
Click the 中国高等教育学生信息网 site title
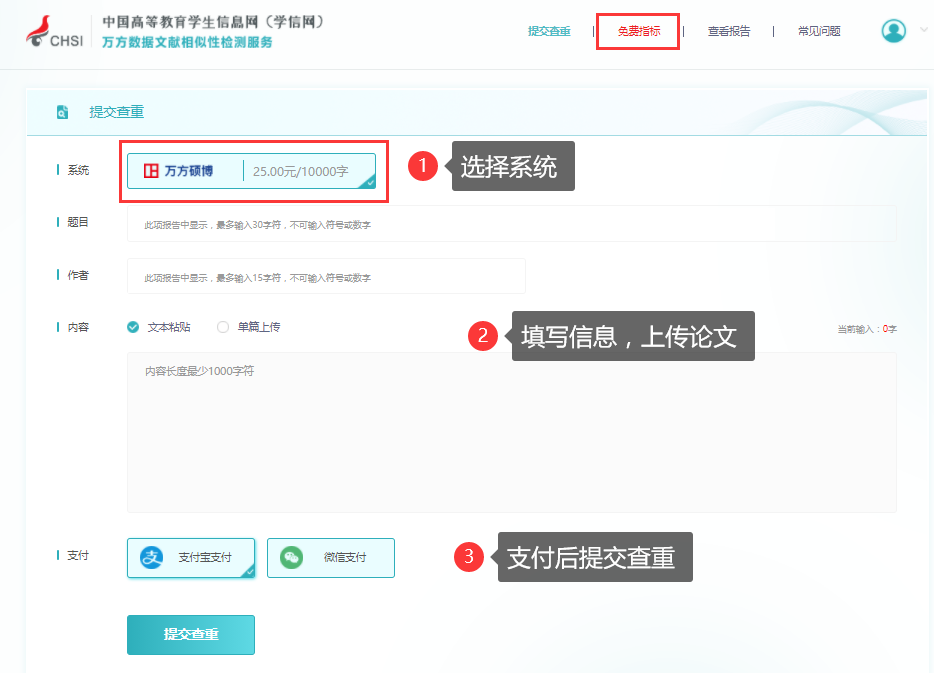pyautogui.click(x=213, y=22)
